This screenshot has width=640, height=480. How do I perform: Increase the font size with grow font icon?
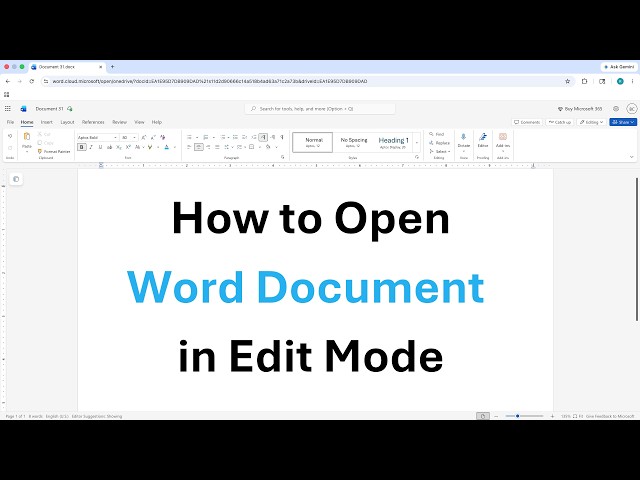[x=144, y=138]
